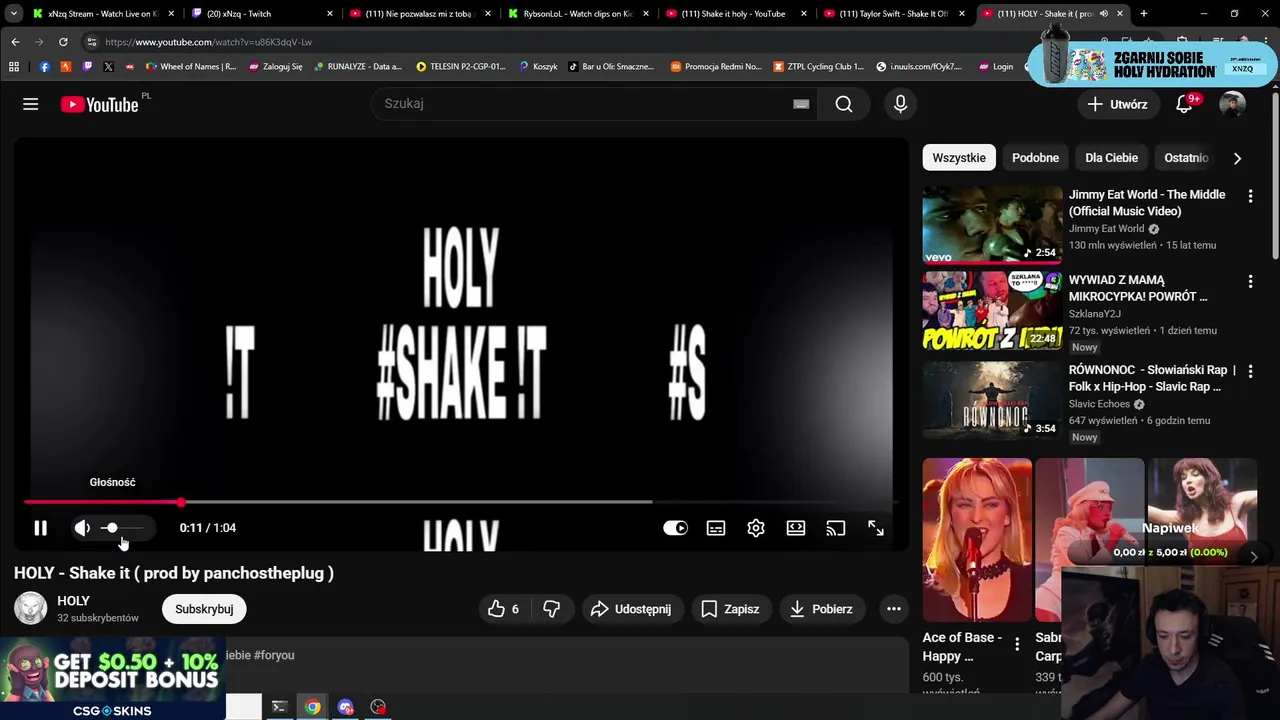Open the YouTube hamburger guide menu
Viewport: 1280px width, 720px height.
[31, 104]
